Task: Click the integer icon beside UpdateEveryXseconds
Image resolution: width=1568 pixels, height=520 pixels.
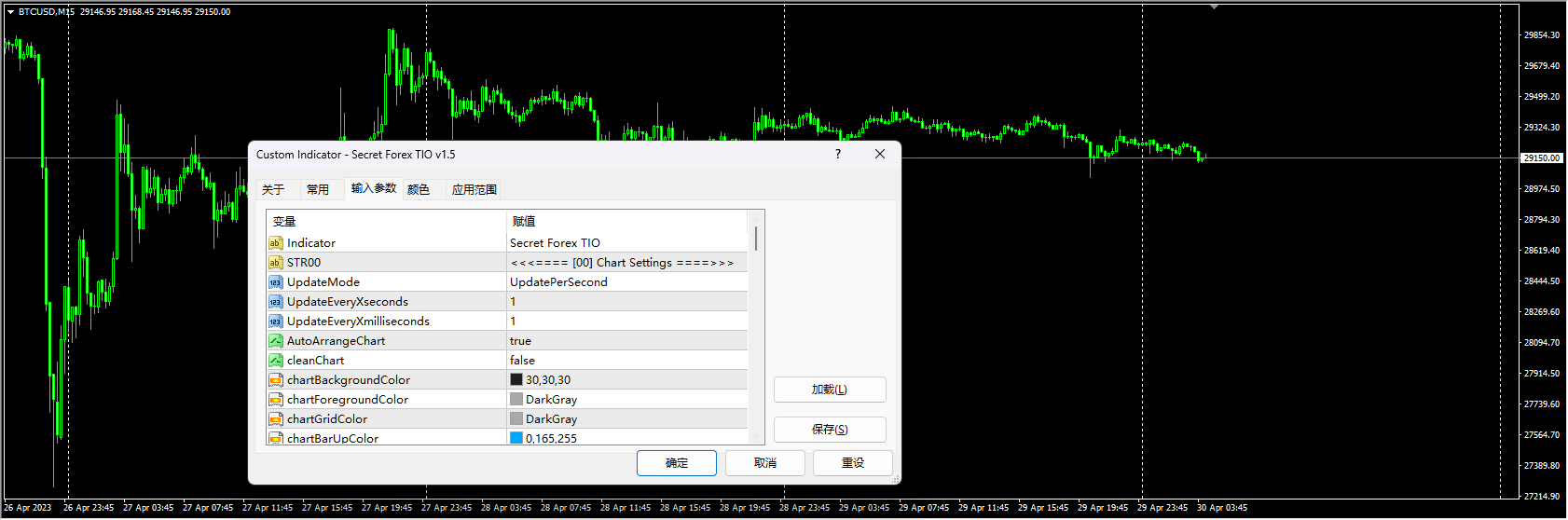Action: point(275,302)
